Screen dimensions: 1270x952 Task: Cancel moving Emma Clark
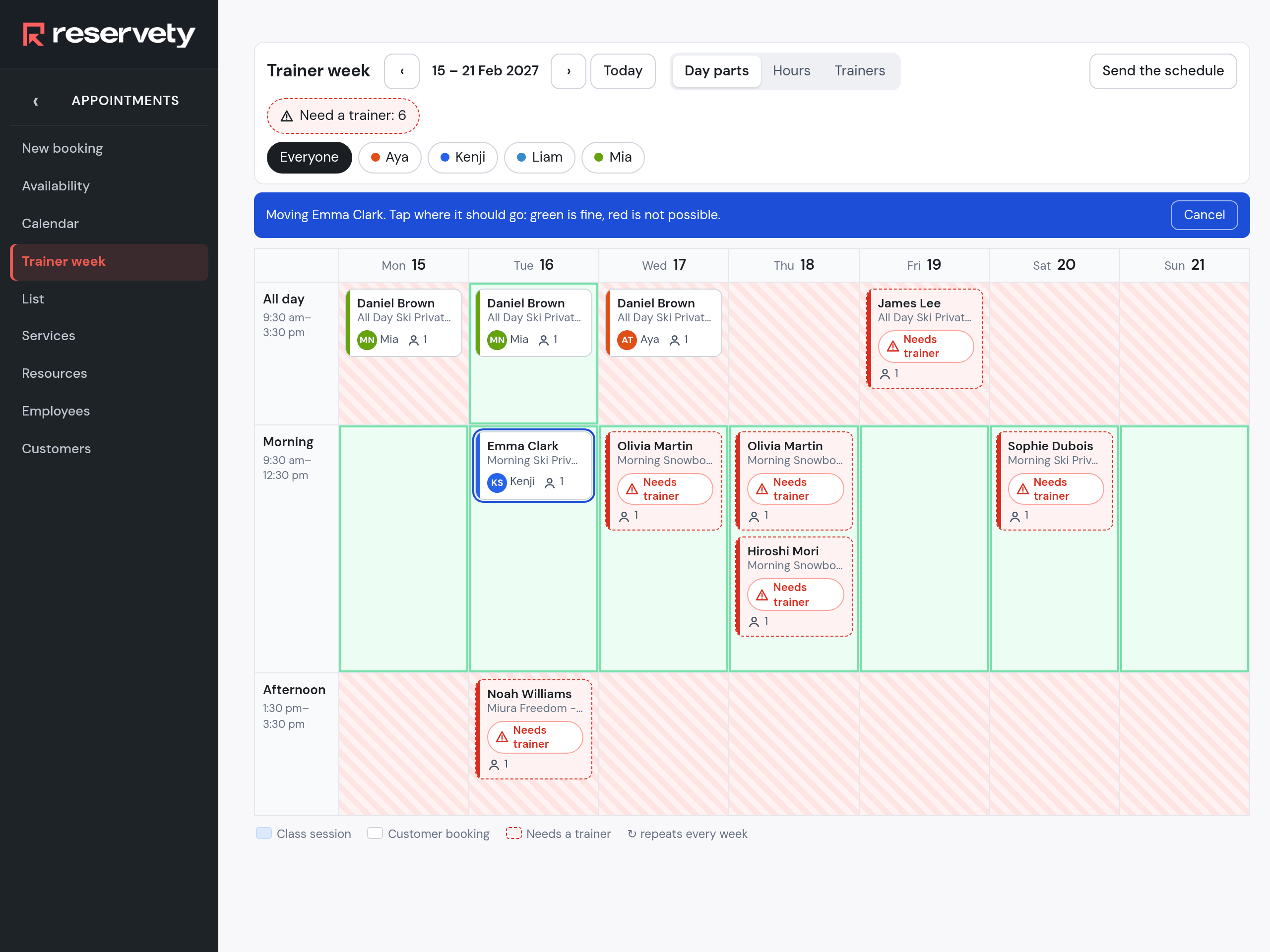coord(1204,215)
